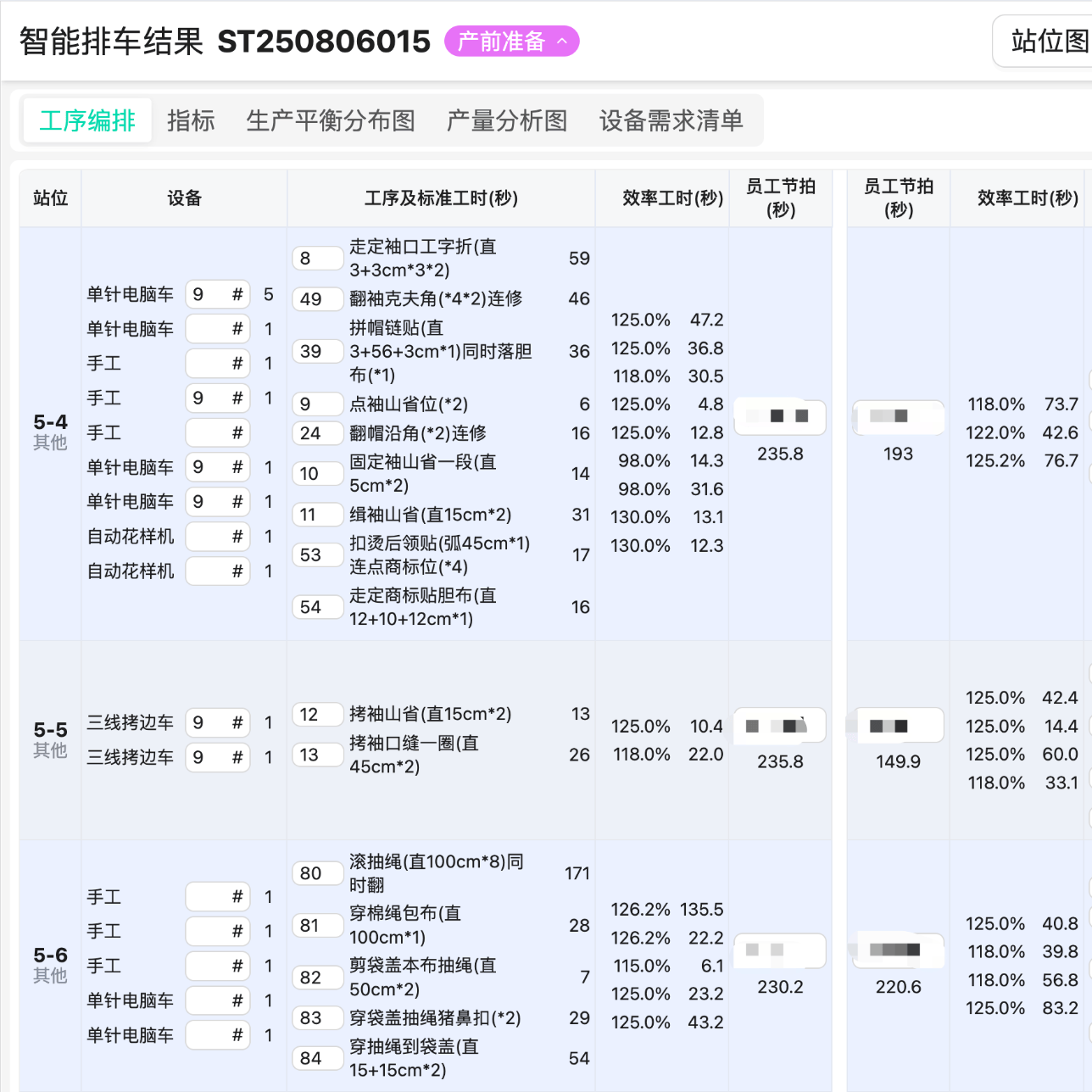The image size is (1092, 1092).
Task: Select the 设备需求清单 tab
Action: (671, 120)
